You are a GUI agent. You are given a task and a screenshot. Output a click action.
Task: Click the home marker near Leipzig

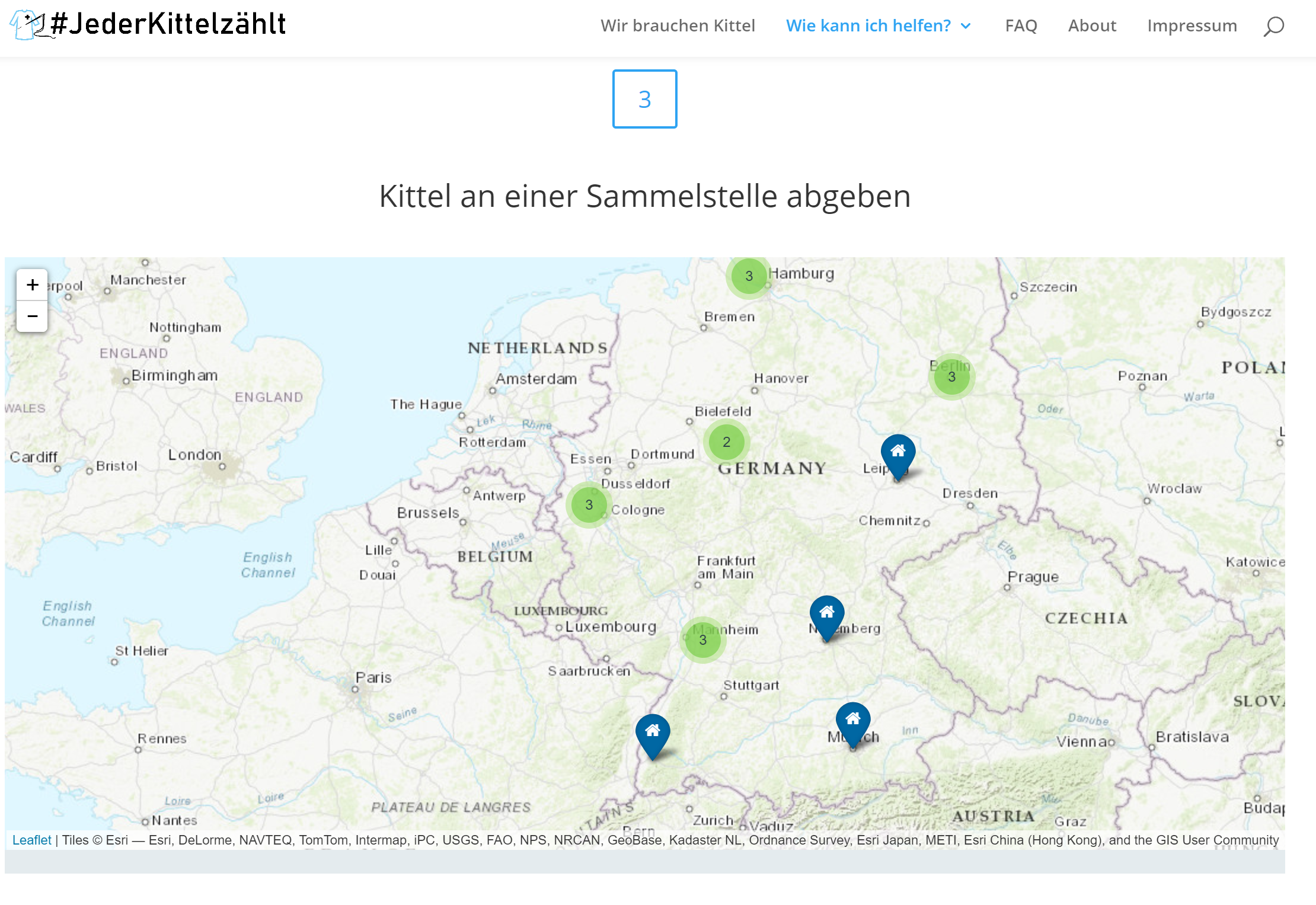coord(898,453)
